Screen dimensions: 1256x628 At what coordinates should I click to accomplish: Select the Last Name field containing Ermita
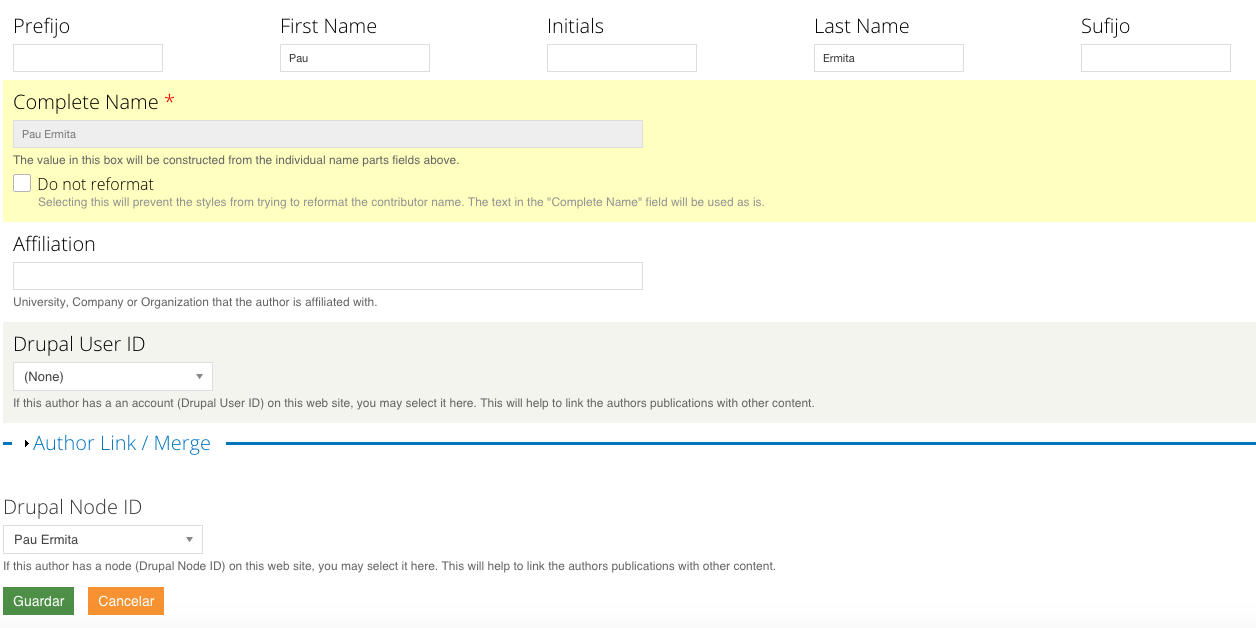[889, 58]
